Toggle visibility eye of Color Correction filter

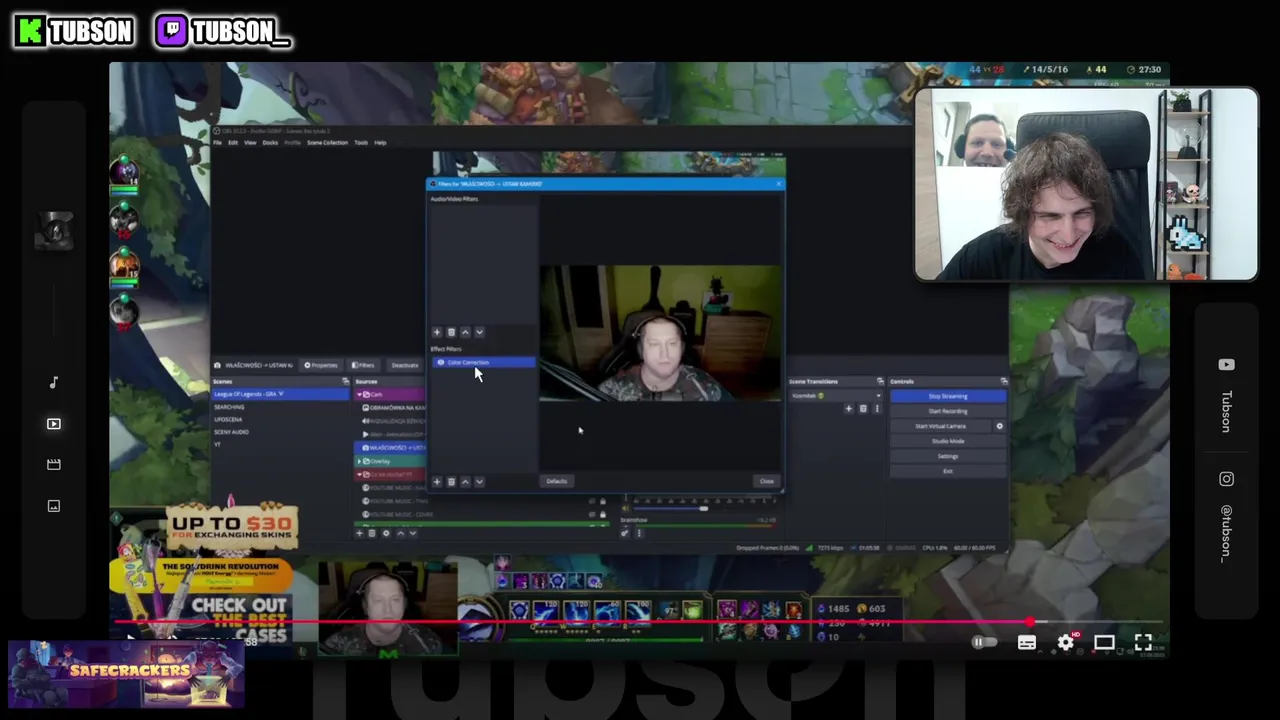coord(440,362)
